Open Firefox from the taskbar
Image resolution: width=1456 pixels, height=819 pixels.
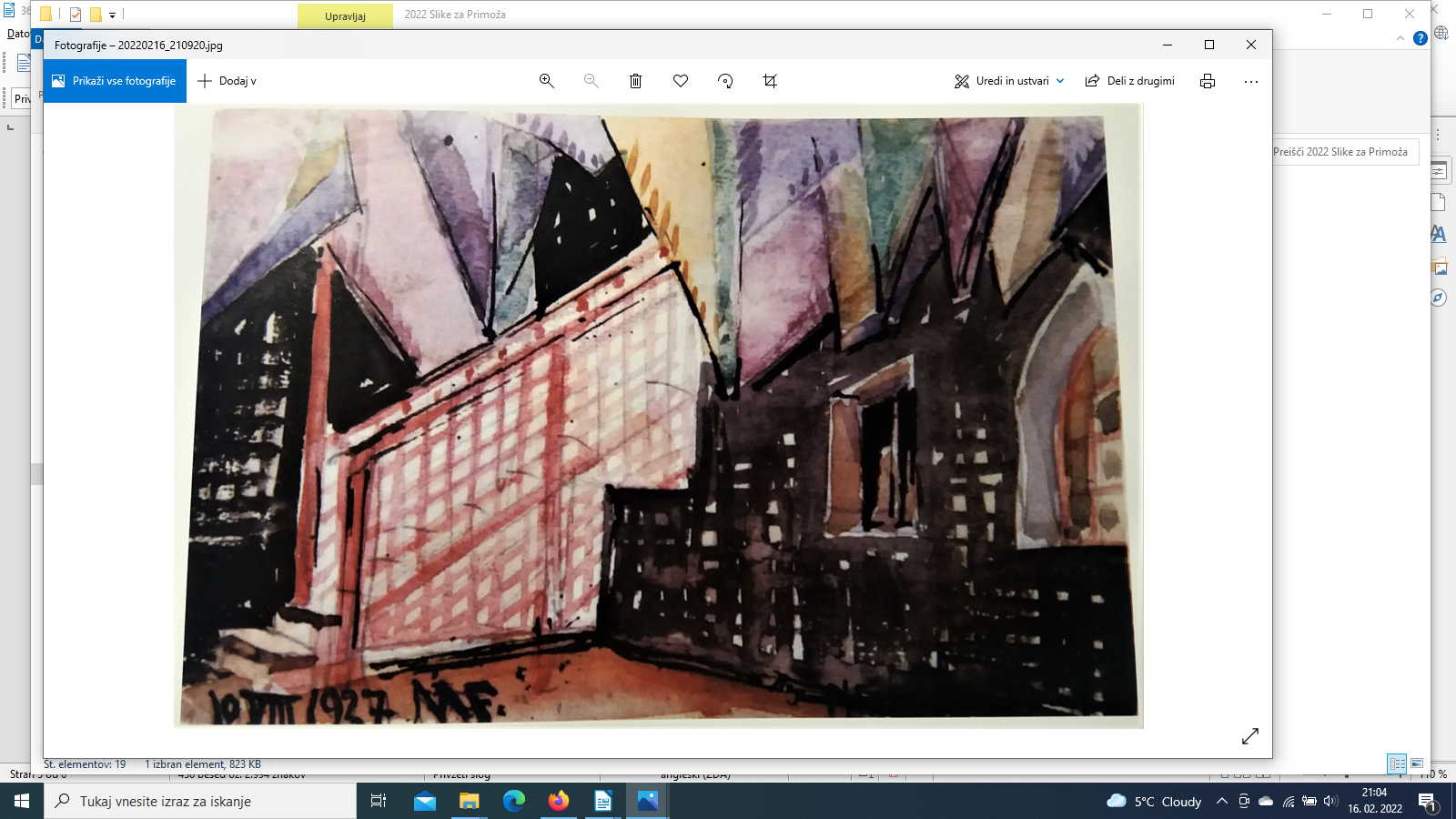tap(558, 801)
